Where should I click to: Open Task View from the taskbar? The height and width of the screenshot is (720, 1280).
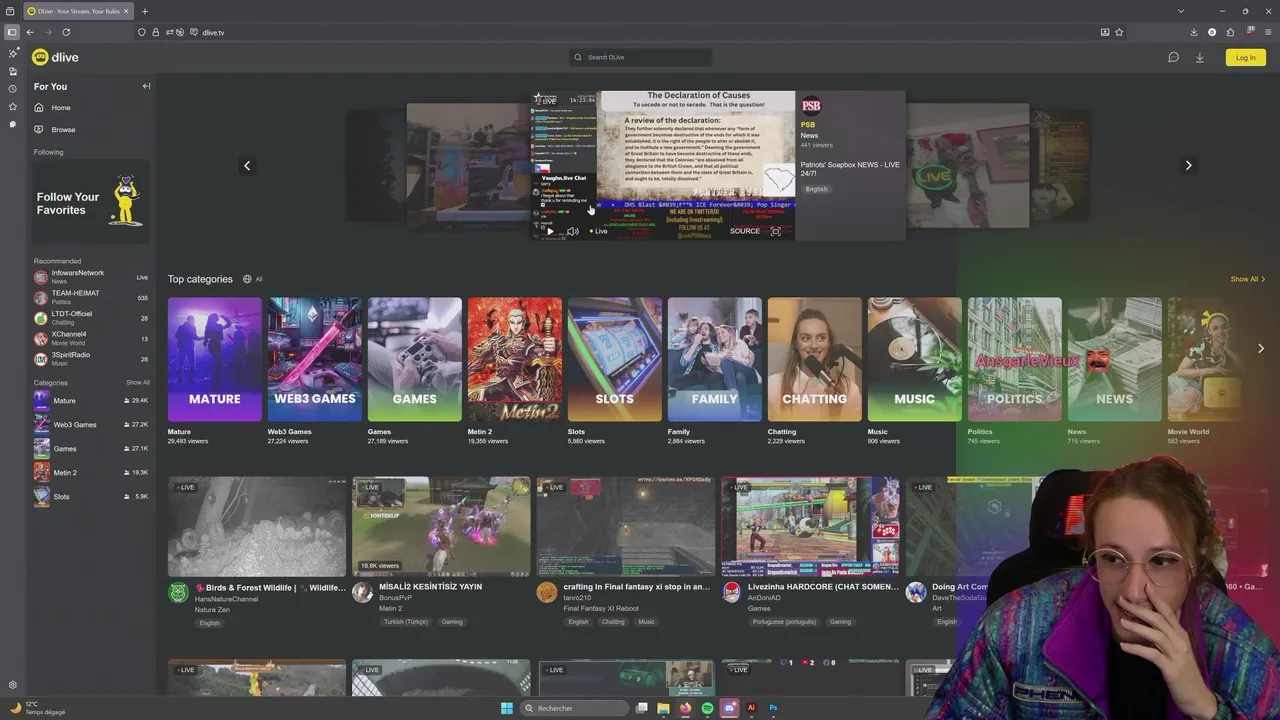(x=642, y=708)
